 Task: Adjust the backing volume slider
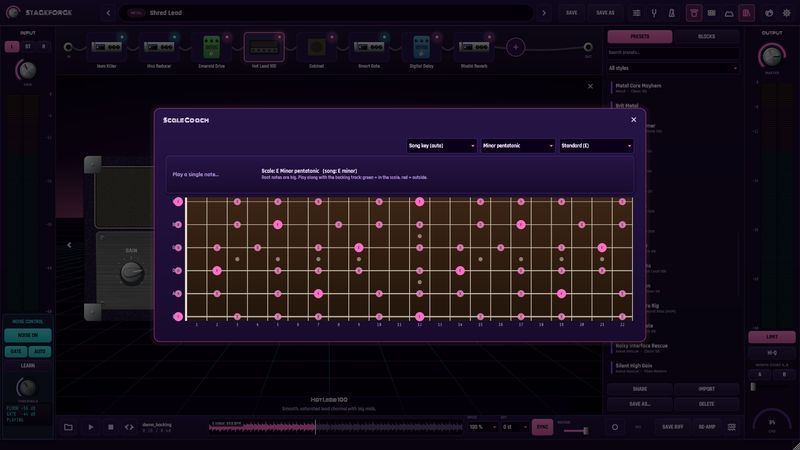click(576, 431)
